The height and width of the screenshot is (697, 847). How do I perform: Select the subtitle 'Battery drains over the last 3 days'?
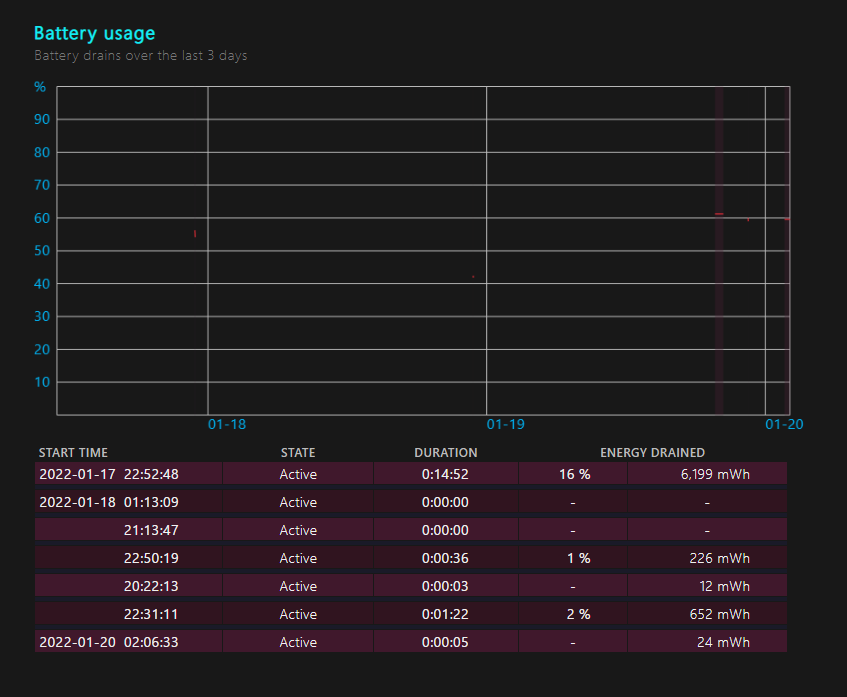140,56
